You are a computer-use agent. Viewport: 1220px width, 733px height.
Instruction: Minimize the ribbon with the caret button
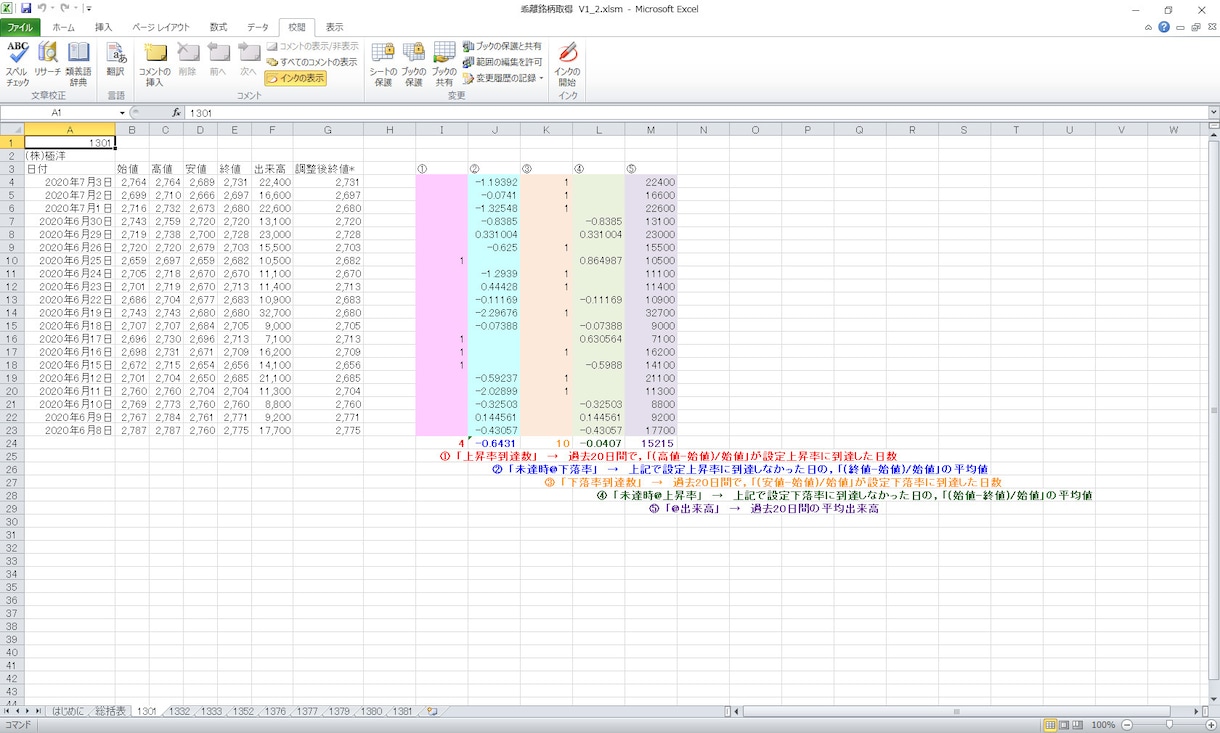[1150, 27]
